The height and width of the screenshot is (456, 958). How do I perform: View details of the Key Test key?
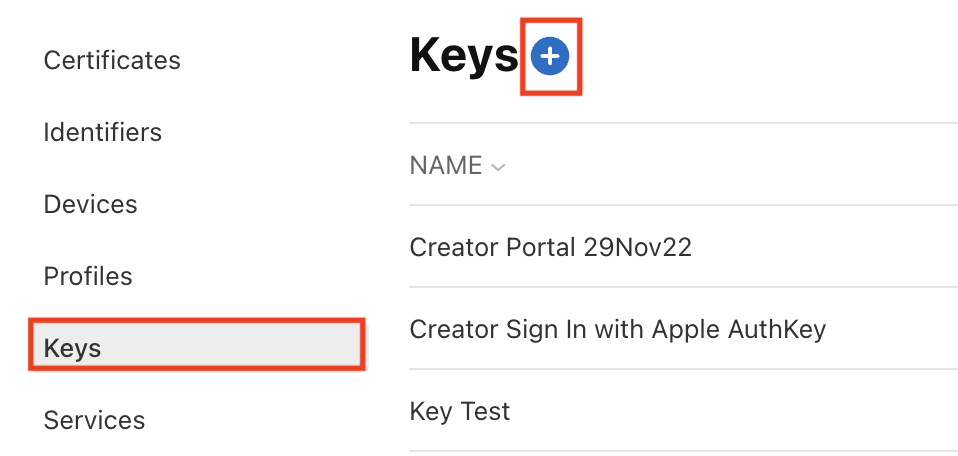point(460,411)
